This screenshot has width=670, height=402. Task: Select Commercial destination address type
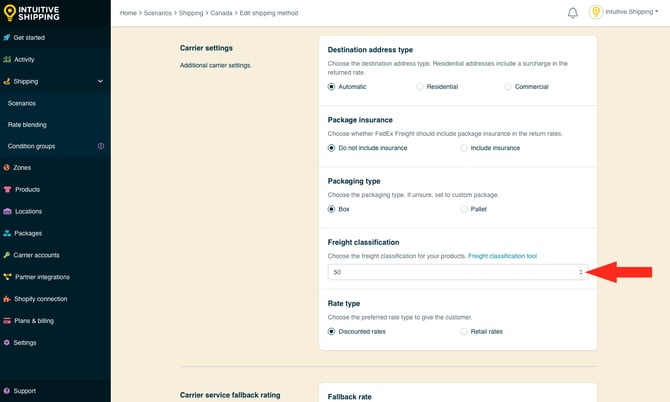point(508,87)
